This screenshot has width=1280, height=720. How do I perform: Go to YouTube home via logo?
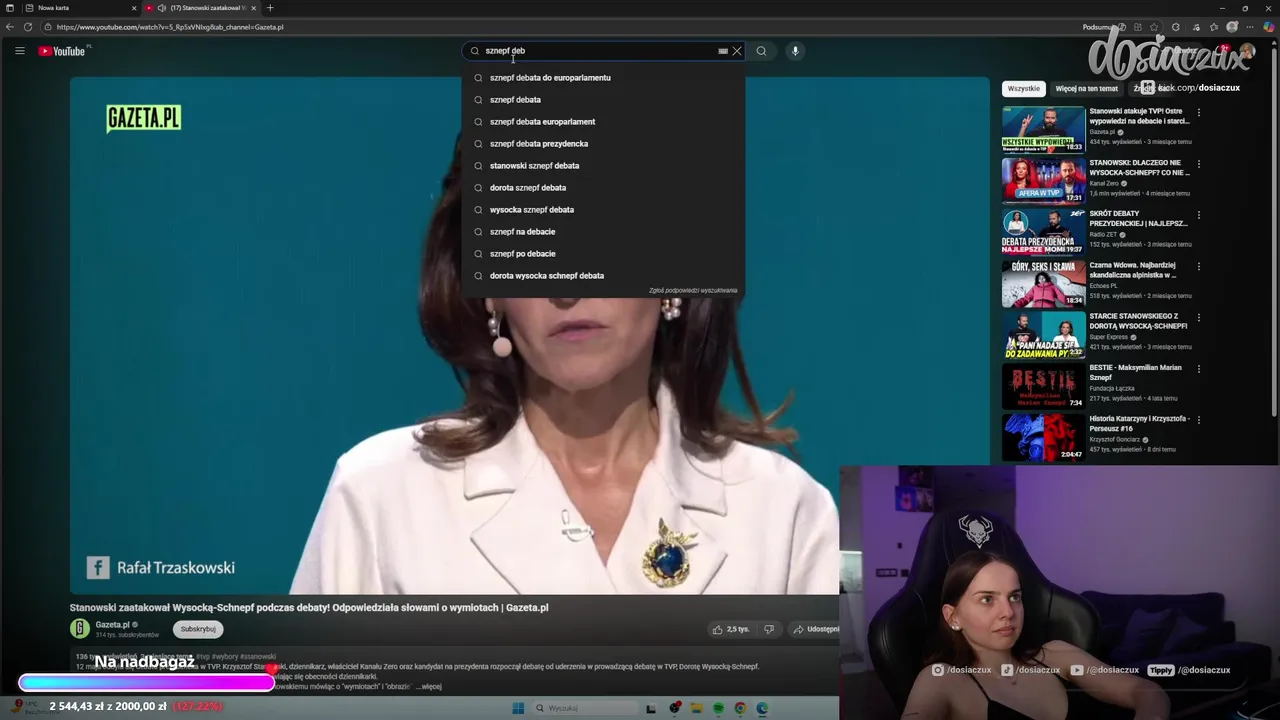pyautogui.click(x=62, y=51)
